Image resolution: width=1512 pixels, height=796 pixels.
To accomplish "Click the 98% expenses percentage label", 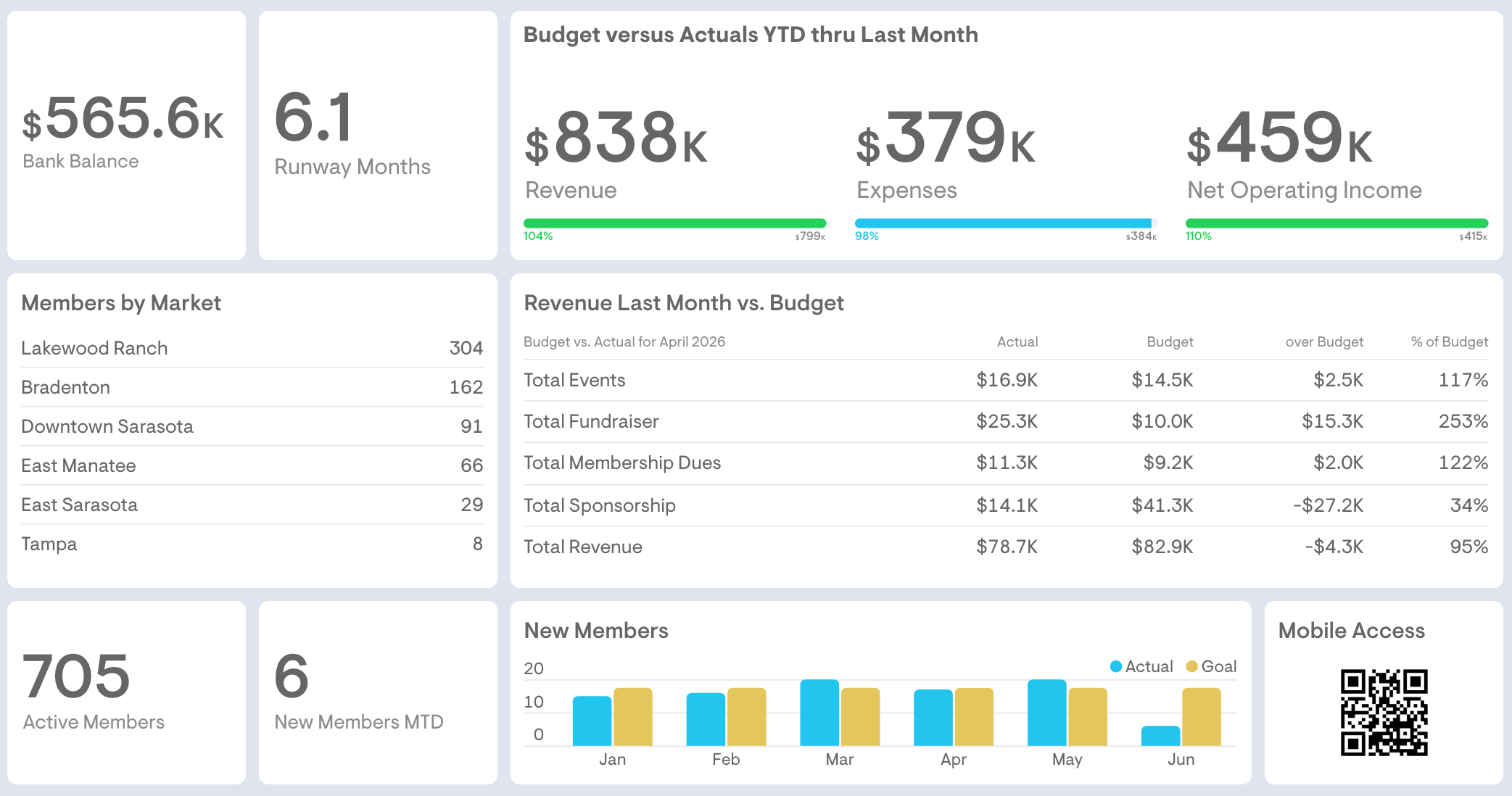I will click(x=867, y=236).
